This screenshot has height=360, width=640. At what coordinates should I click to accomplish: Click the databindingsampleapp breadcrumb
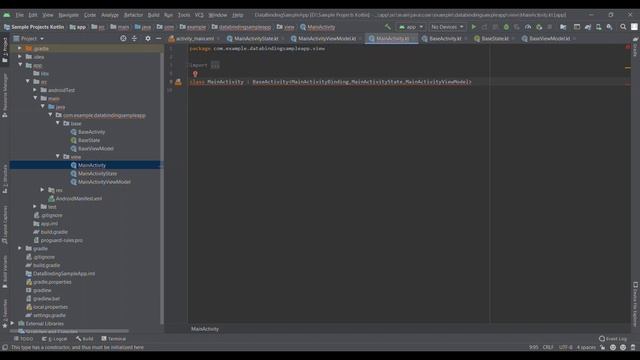coord(242,27)
